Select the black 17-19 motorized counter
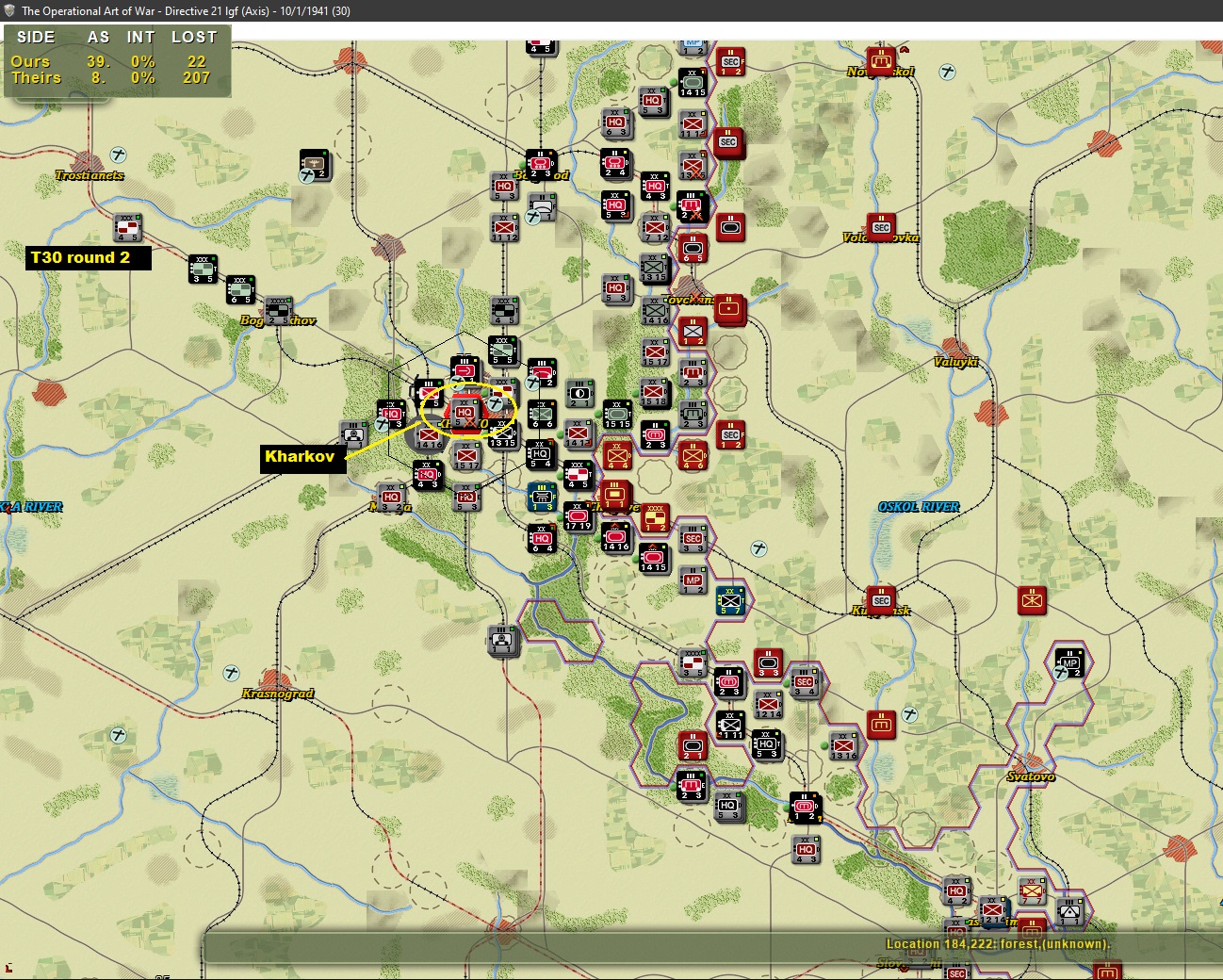This screenshot has height=980, width=1223. click(578, 516)
